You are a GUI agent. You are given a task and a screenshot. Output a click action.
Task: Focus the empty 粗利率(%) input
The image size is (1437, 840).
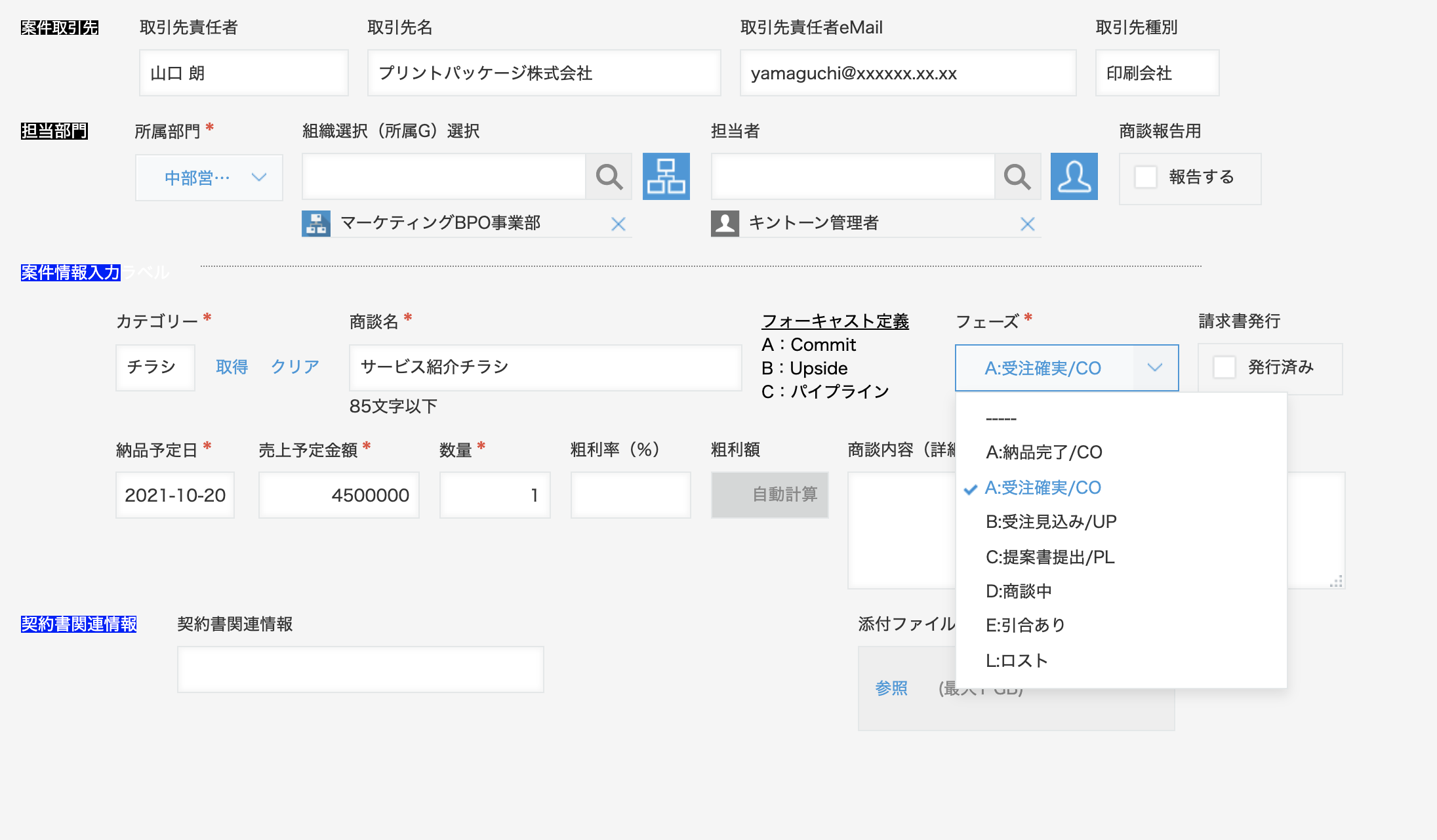click(630, 495)
